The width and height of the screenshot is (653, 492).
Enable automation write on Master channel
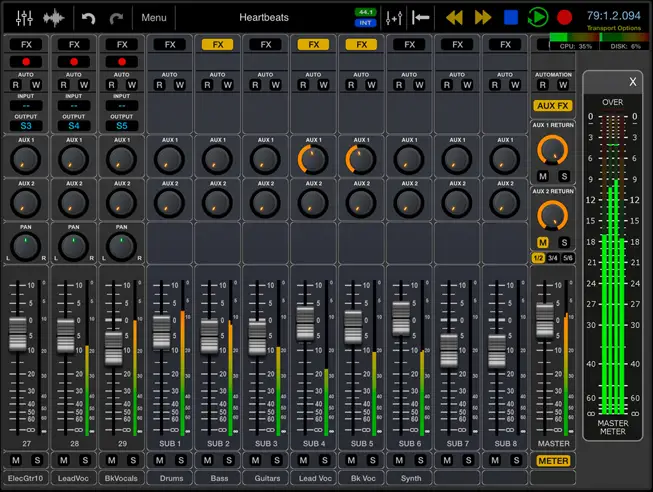(563, 85)
